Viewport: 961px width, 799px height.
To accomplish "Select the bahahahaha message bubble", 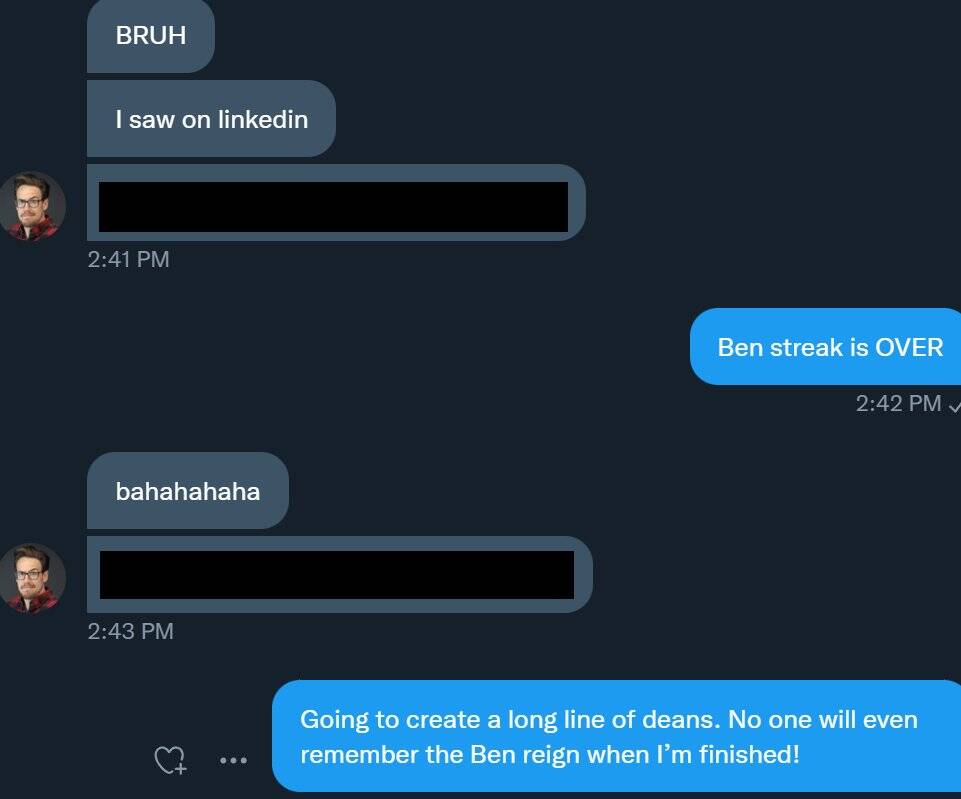I will [188, 491].
